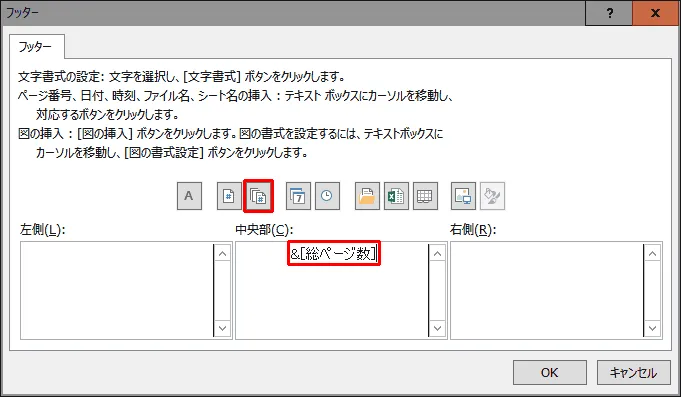681x397 pixels.
Task: Insert sheet name icon
Action: (x=425, y=196)
